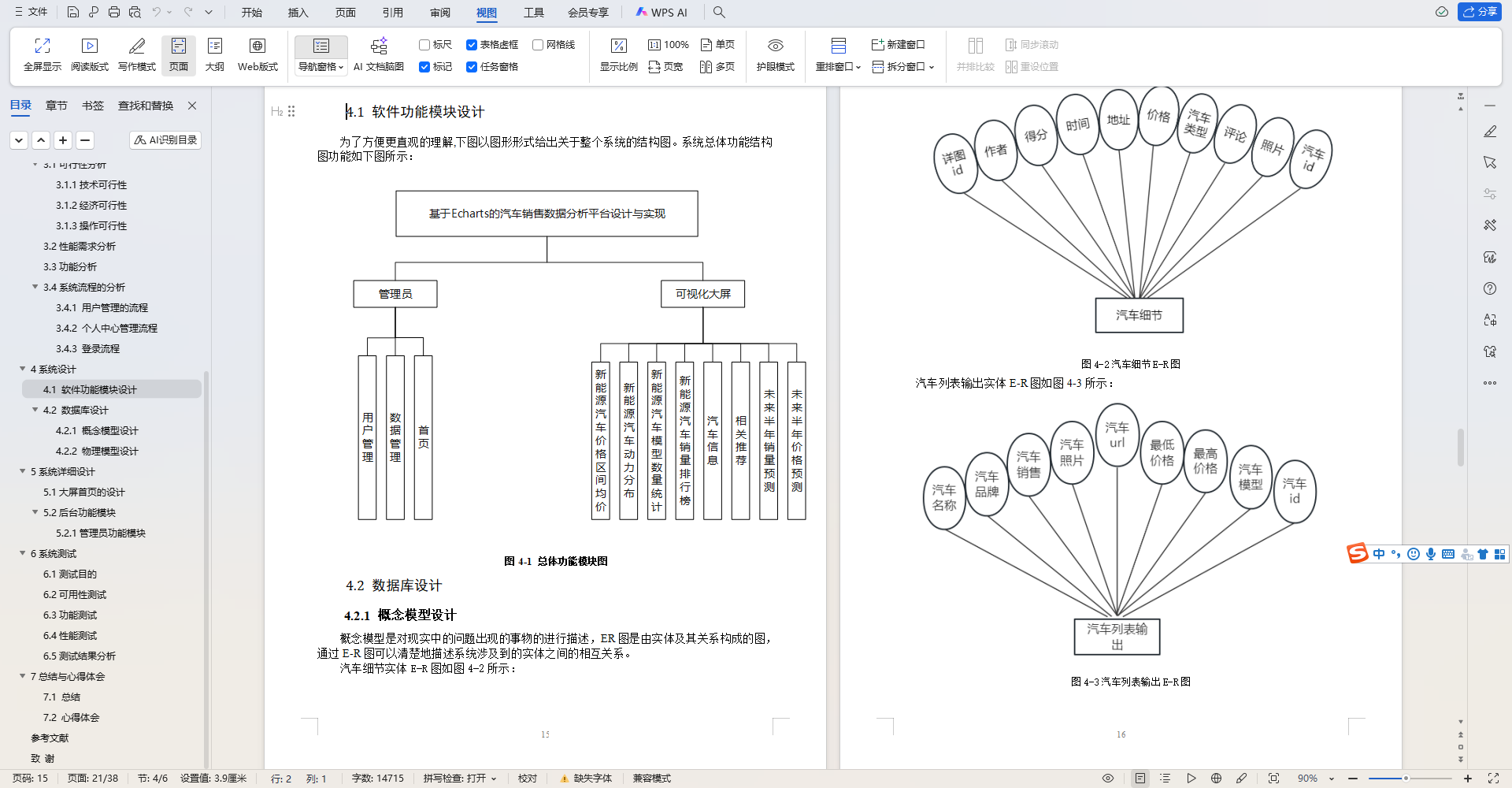Viewport: 1512px width, 788px height.
Task: Select Single page (单页) view
Action: [x=718, y=45]
